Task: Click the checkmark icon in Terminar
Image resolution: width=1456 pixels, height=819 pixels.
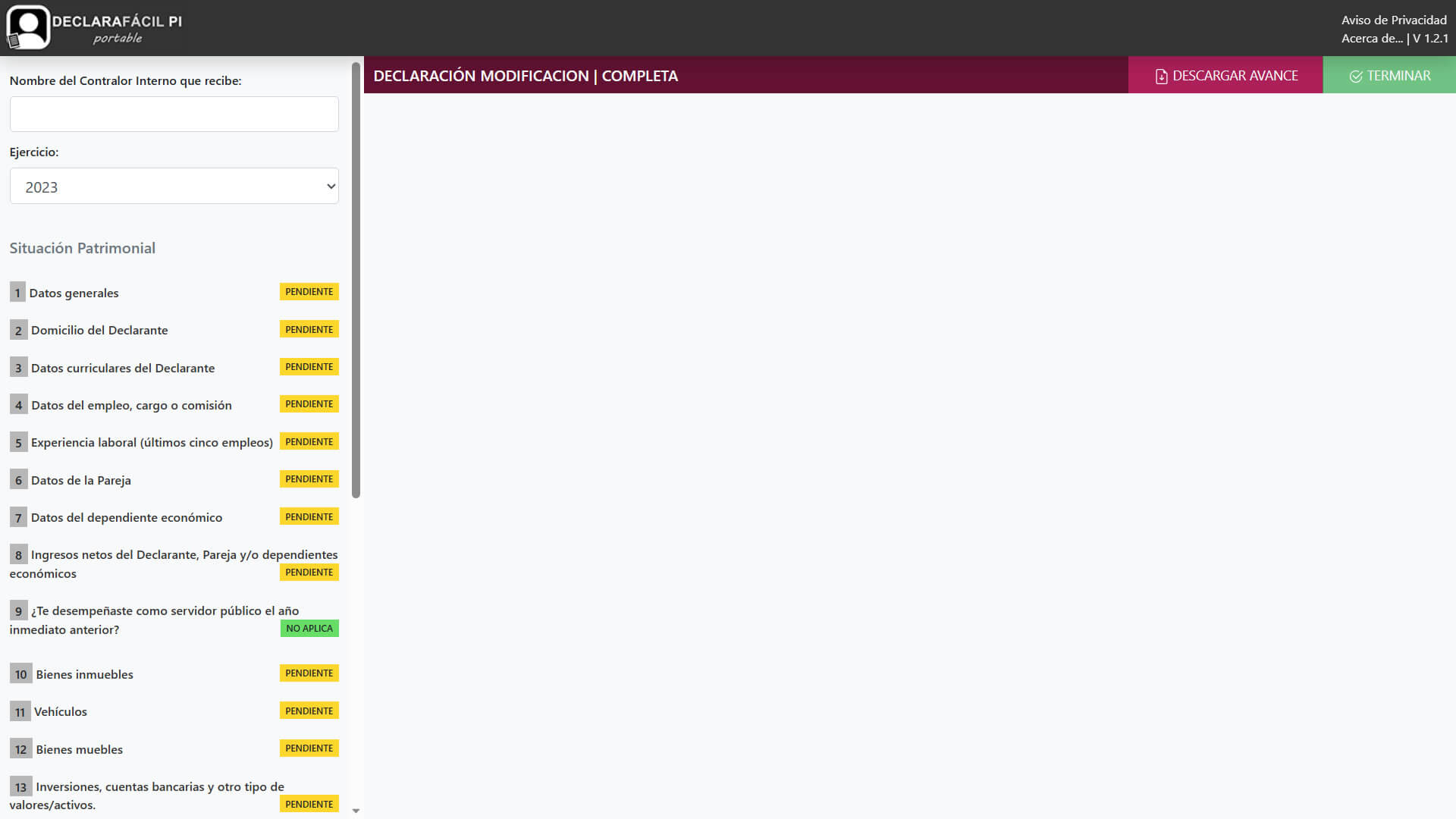Action: (x=1356, y=76)
